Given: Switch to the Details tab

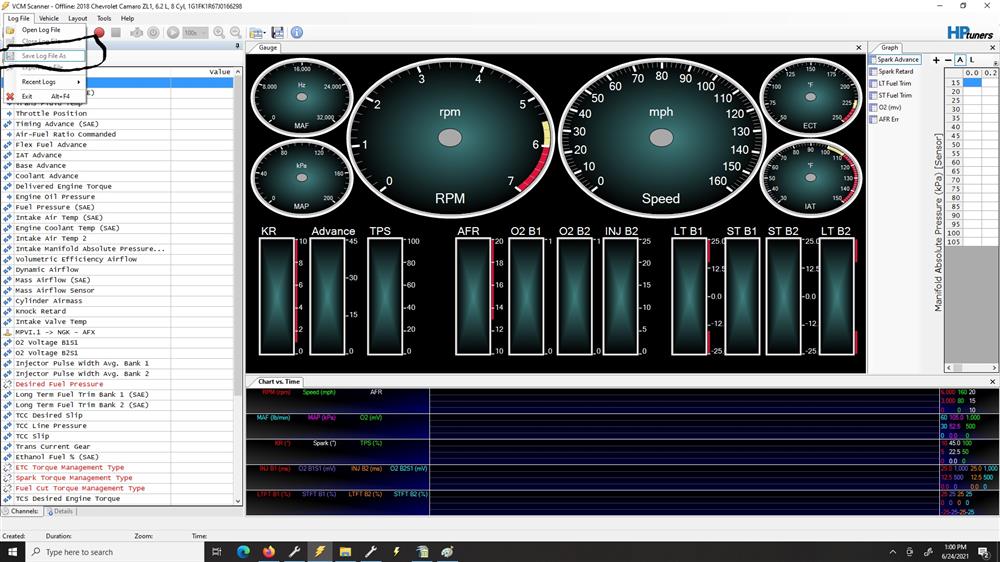Looking at the screenshot, I should (x=61, y=511).
